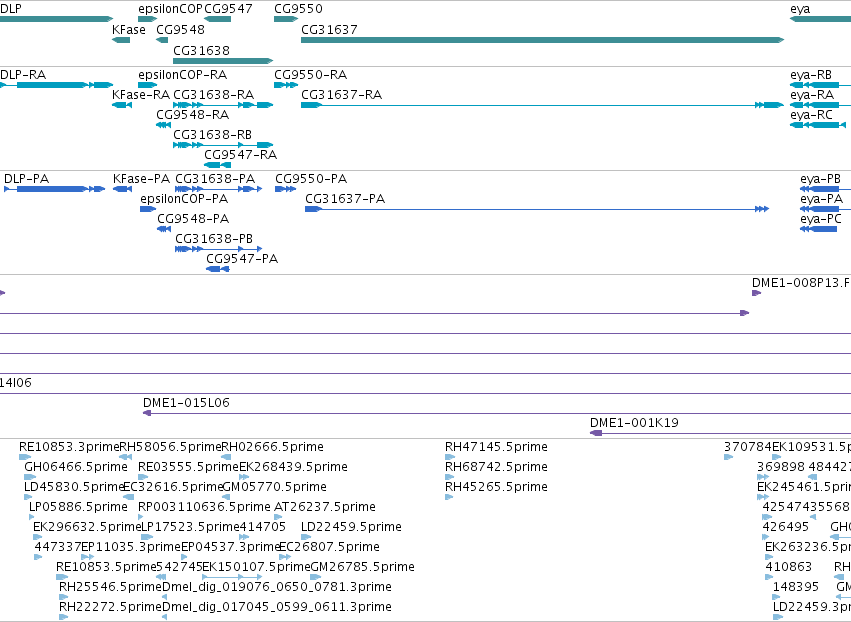Select the GM05770.5prime EST label
The height and width of the screenshot is (622, 851).
[275, 487]
